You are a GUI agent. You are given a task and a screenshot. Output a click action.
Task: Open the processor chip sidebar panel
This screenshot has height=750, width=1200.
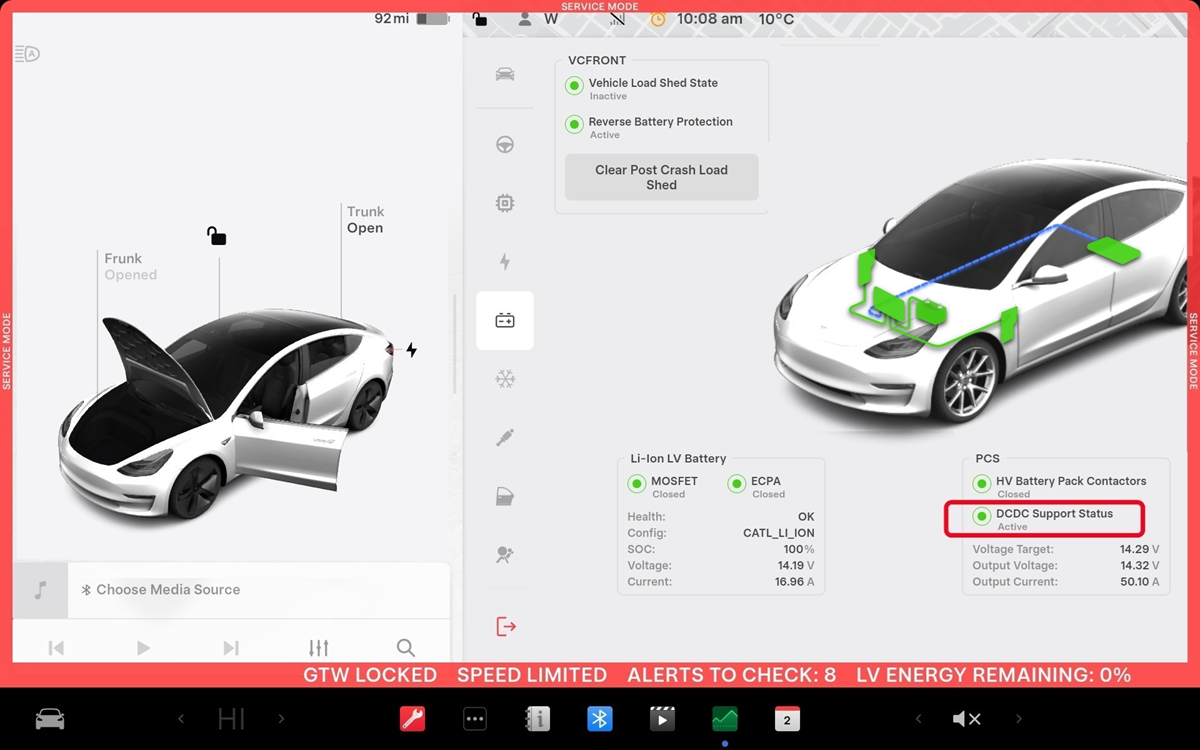tap(505, 204)
